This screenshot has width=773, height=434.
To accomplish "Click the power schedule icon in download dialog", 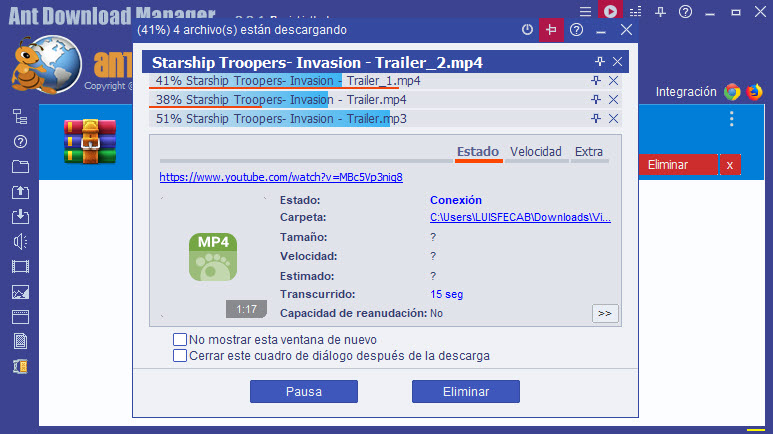I will pos(527,30).
